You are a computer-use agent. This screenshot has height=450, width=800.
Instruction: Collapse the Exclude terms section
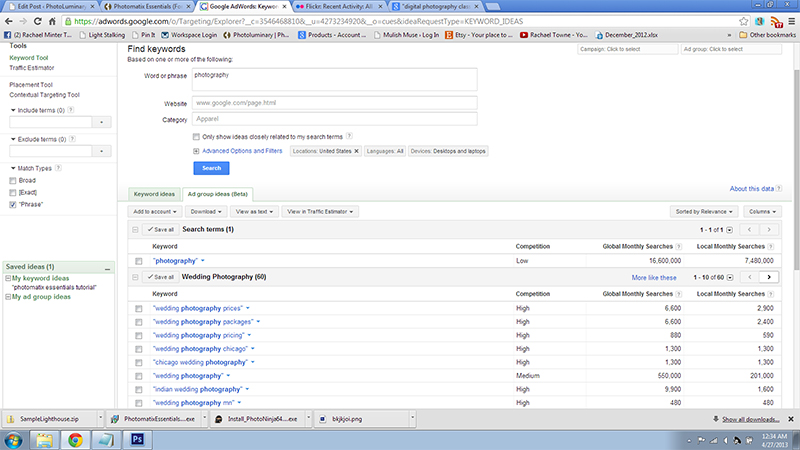pyautogui.click(x=13, y=139)
